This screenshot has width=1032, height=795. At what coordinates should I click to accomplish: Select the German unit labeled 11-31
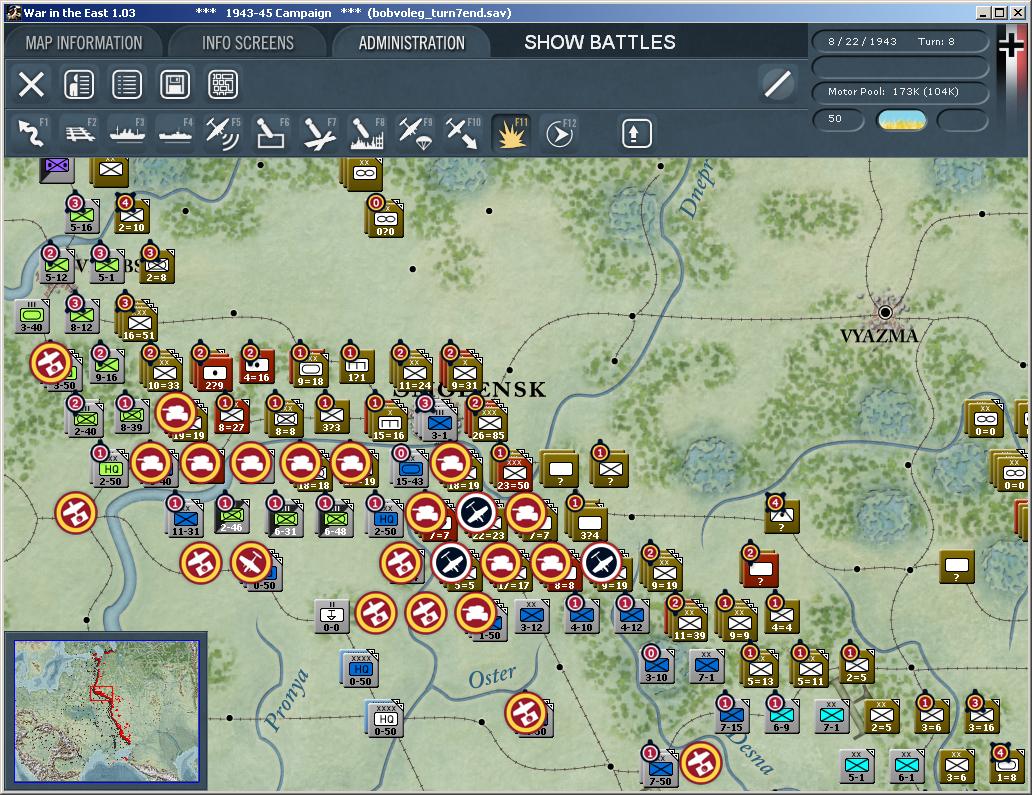(186, 521)
